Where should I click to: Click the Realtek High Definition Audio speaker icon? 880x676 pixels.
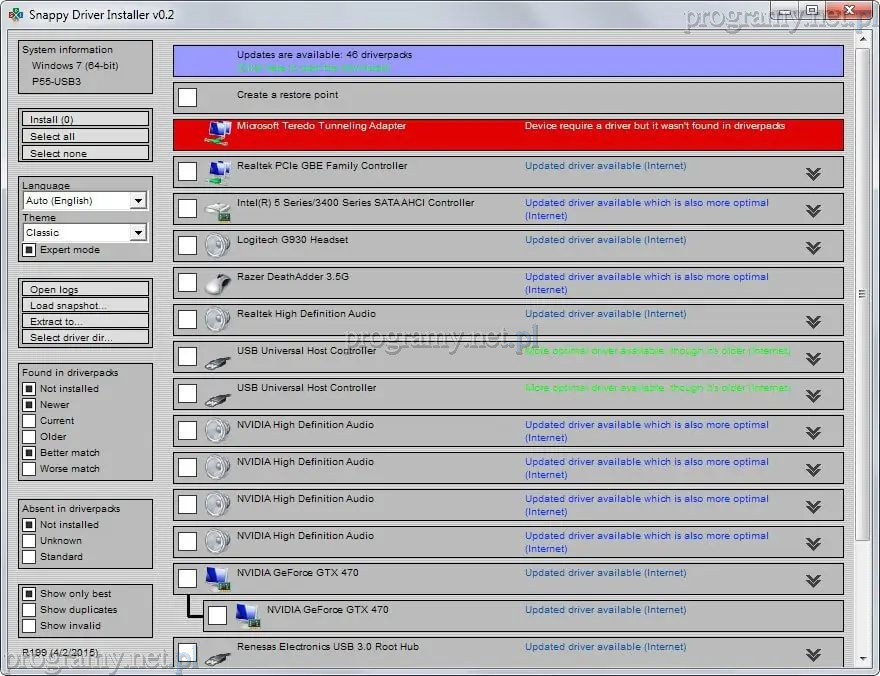218,320
